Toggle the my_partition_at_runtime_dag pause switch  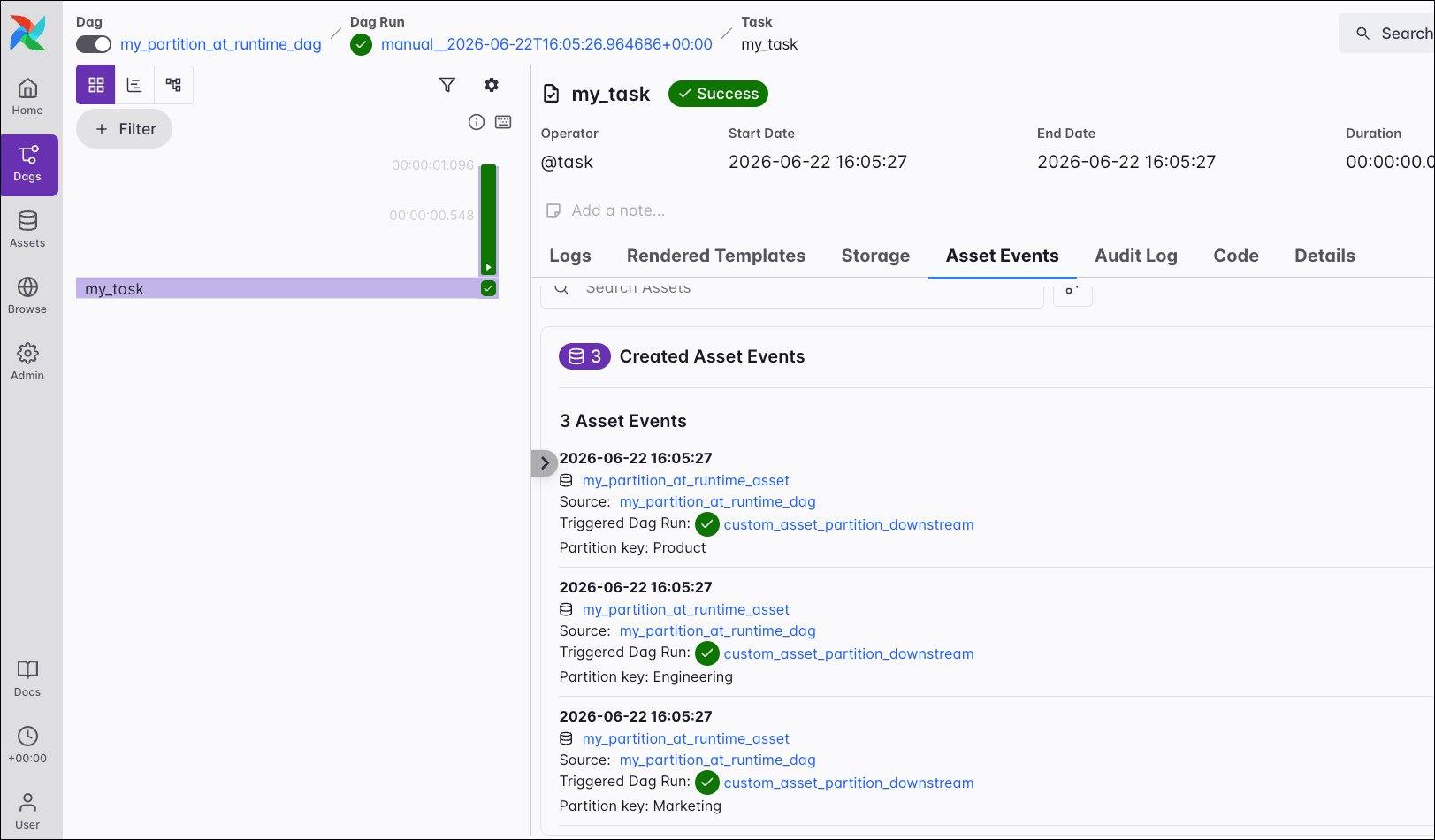pyautogui.click(x=93, y=44)
